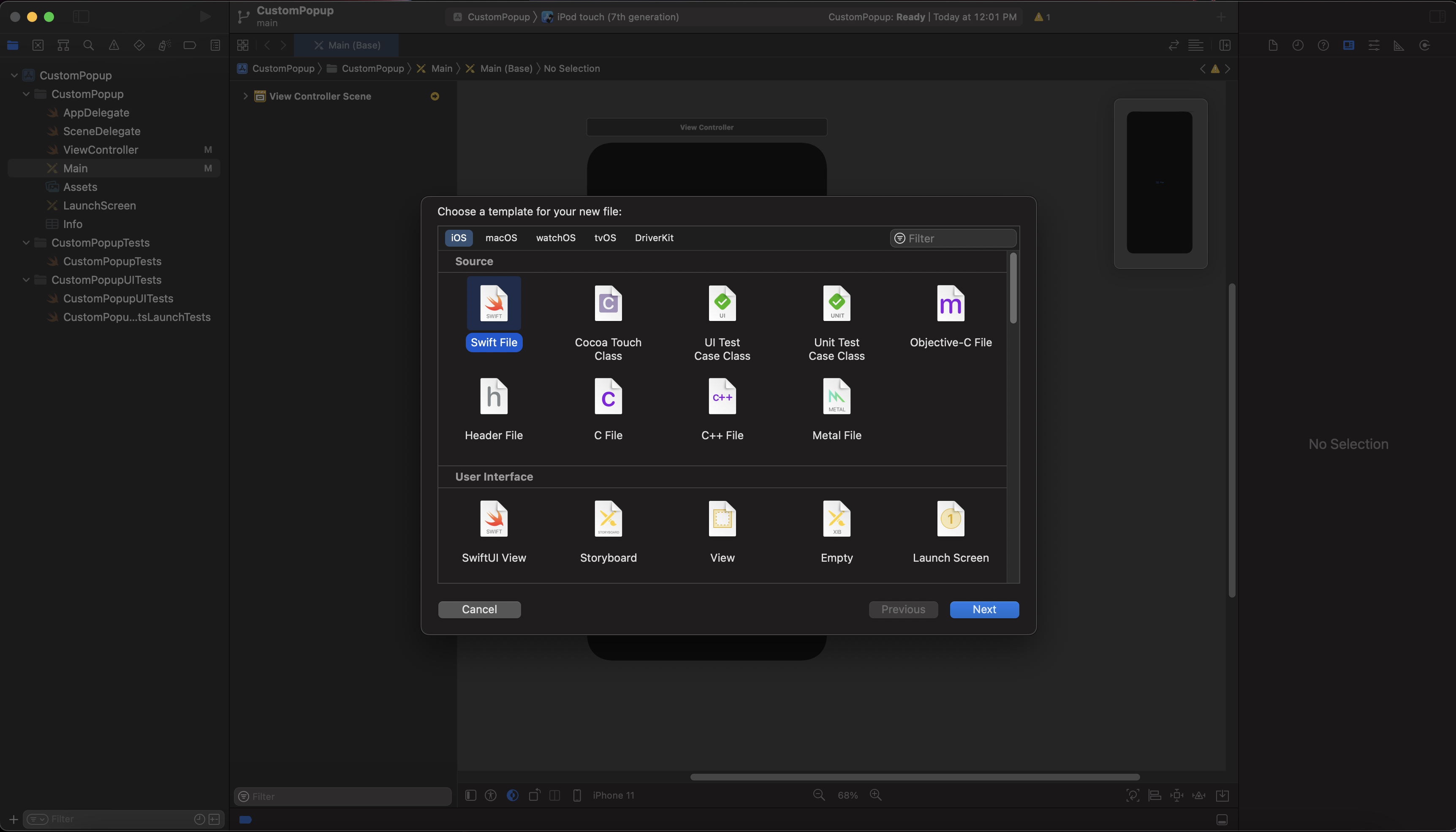Switch to the iOS platform tab
The width and height of the screenshot is (1456, 832).
point(458,238)
